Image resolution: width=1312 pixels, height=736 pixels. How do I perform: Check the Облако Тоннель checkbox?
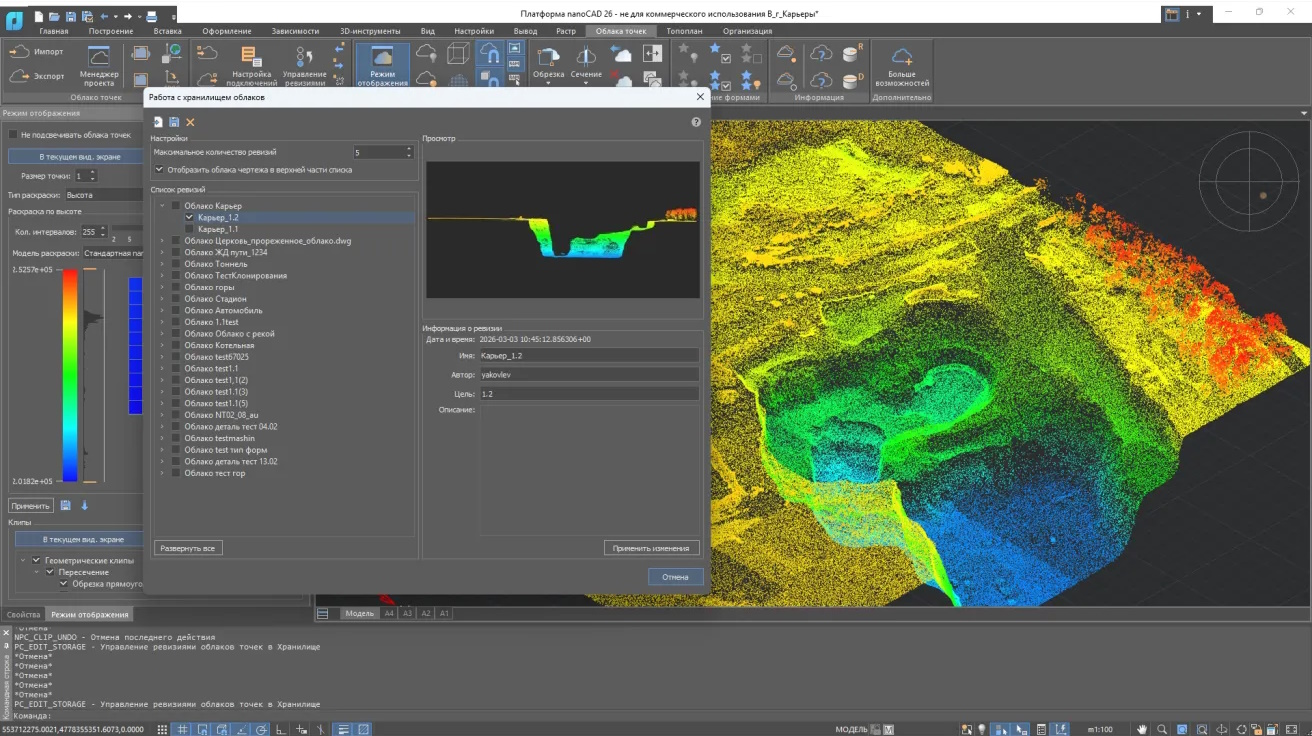(x=176, y=264)
